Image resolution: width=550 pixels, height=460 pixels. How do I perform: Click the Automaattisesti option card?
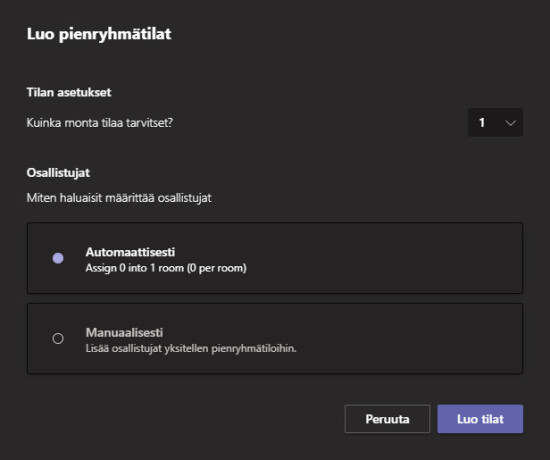coord(275,258)
